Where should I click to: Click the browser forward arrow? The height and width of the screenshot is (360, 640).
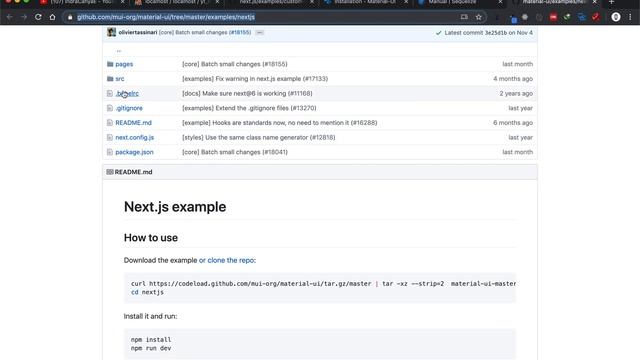click(24, 17)
